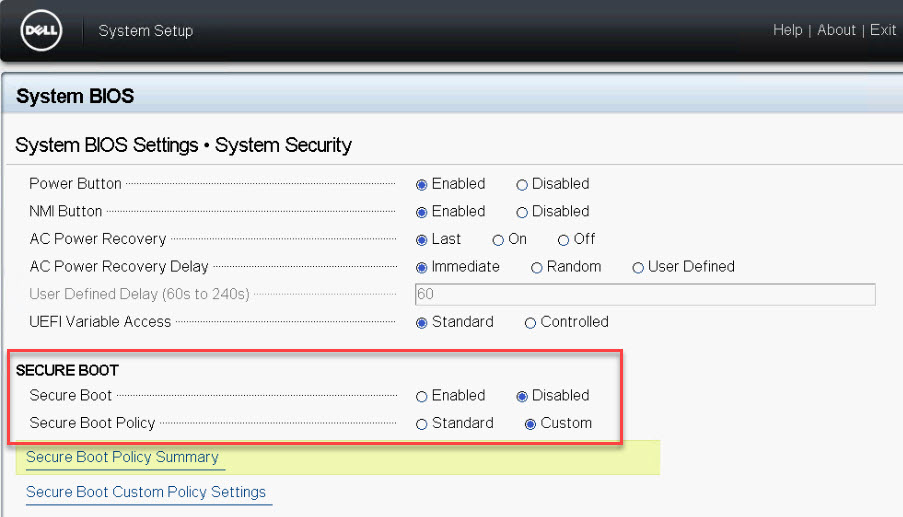Screen dimensions: 903x517
Task: Select Last for AC Power Recovery
Action: point(422,240)
